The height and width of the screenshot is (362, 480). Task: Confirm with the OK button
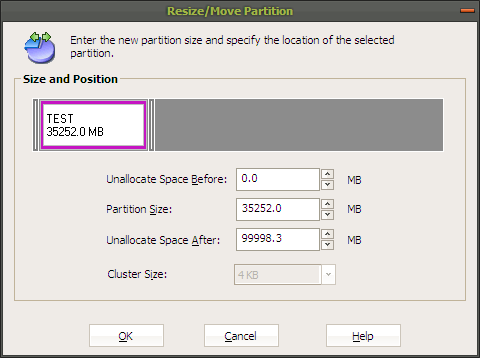pos(126,336)
